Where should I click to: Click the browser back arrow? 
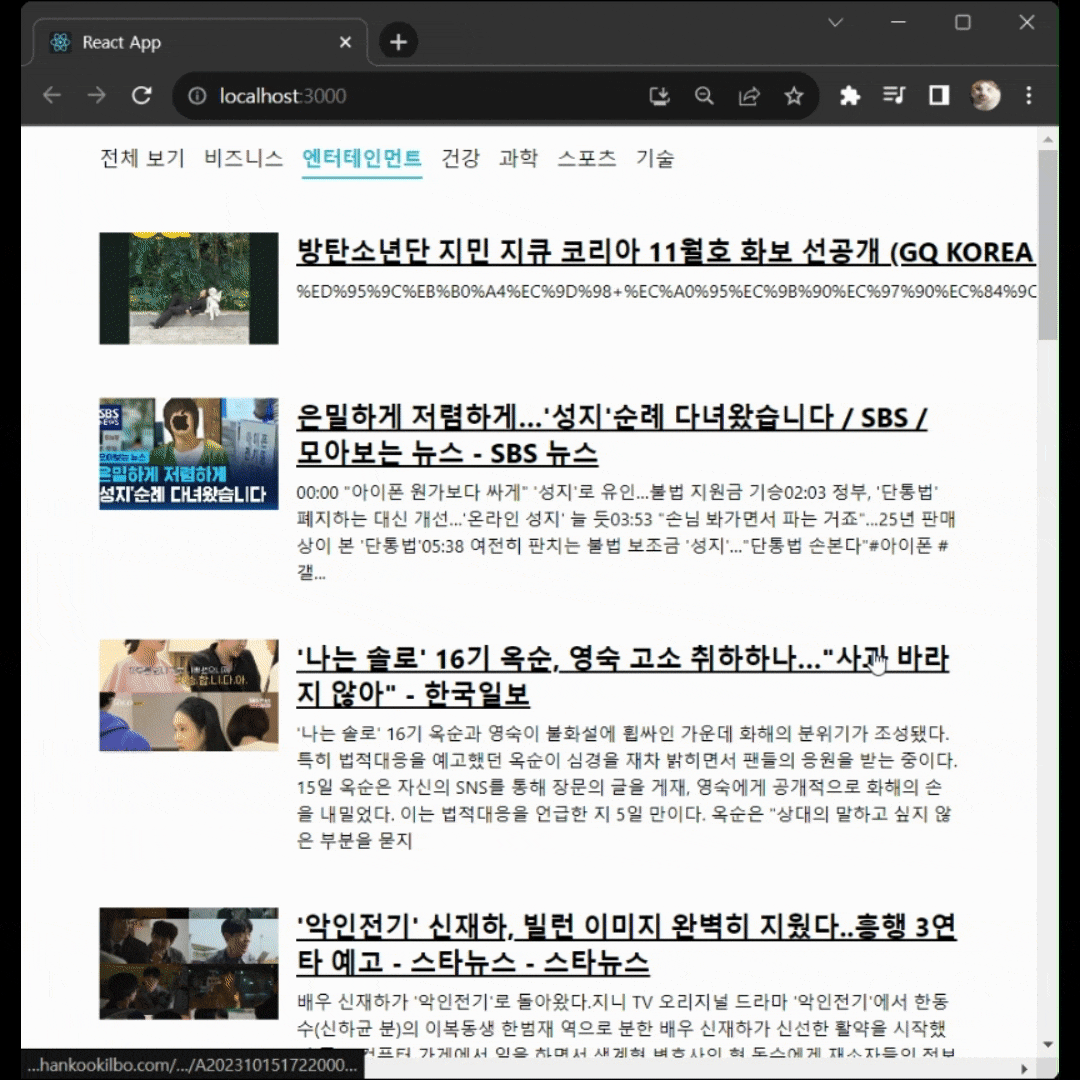click(52, 95)
